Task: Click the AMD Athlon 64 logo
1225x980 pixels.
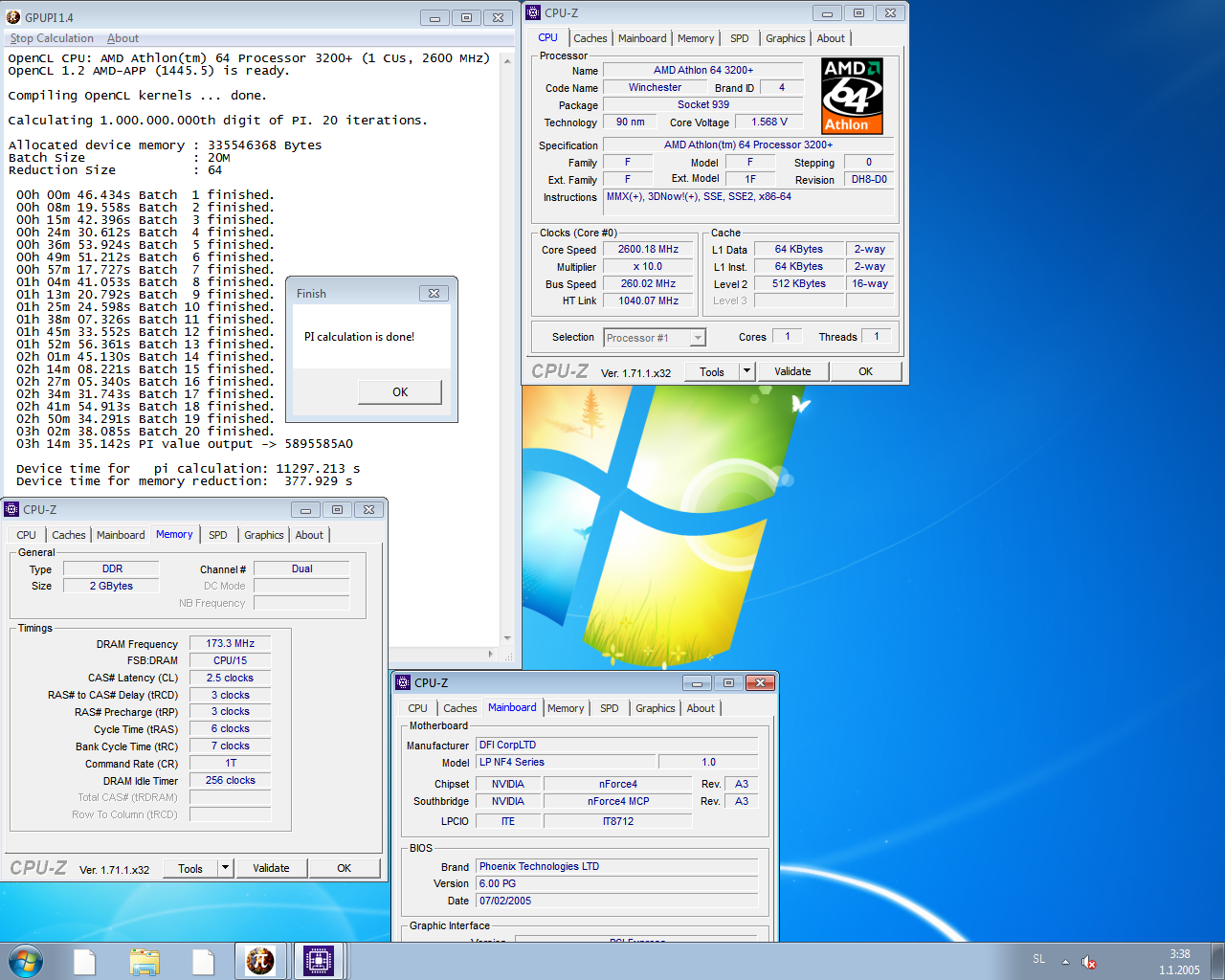Action: [x=852, y=96]
